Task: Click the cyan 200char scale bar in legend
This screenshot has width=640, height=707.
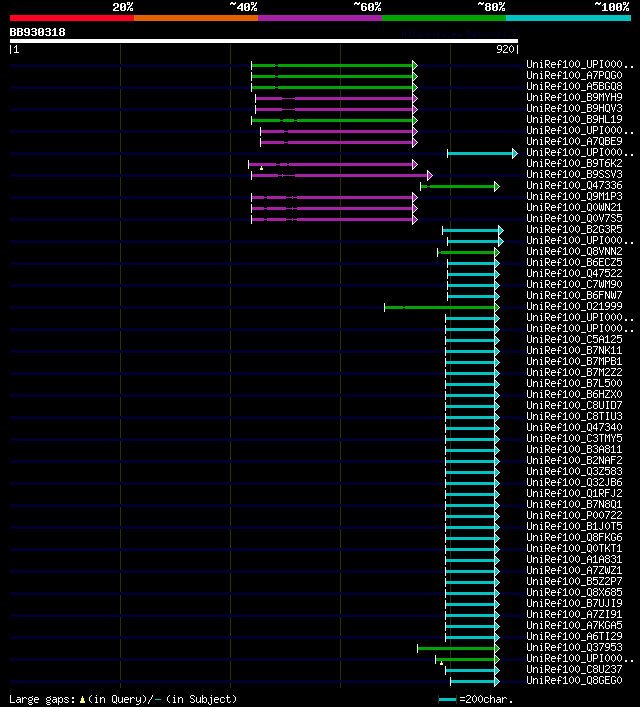Action: tap(447, 699)
